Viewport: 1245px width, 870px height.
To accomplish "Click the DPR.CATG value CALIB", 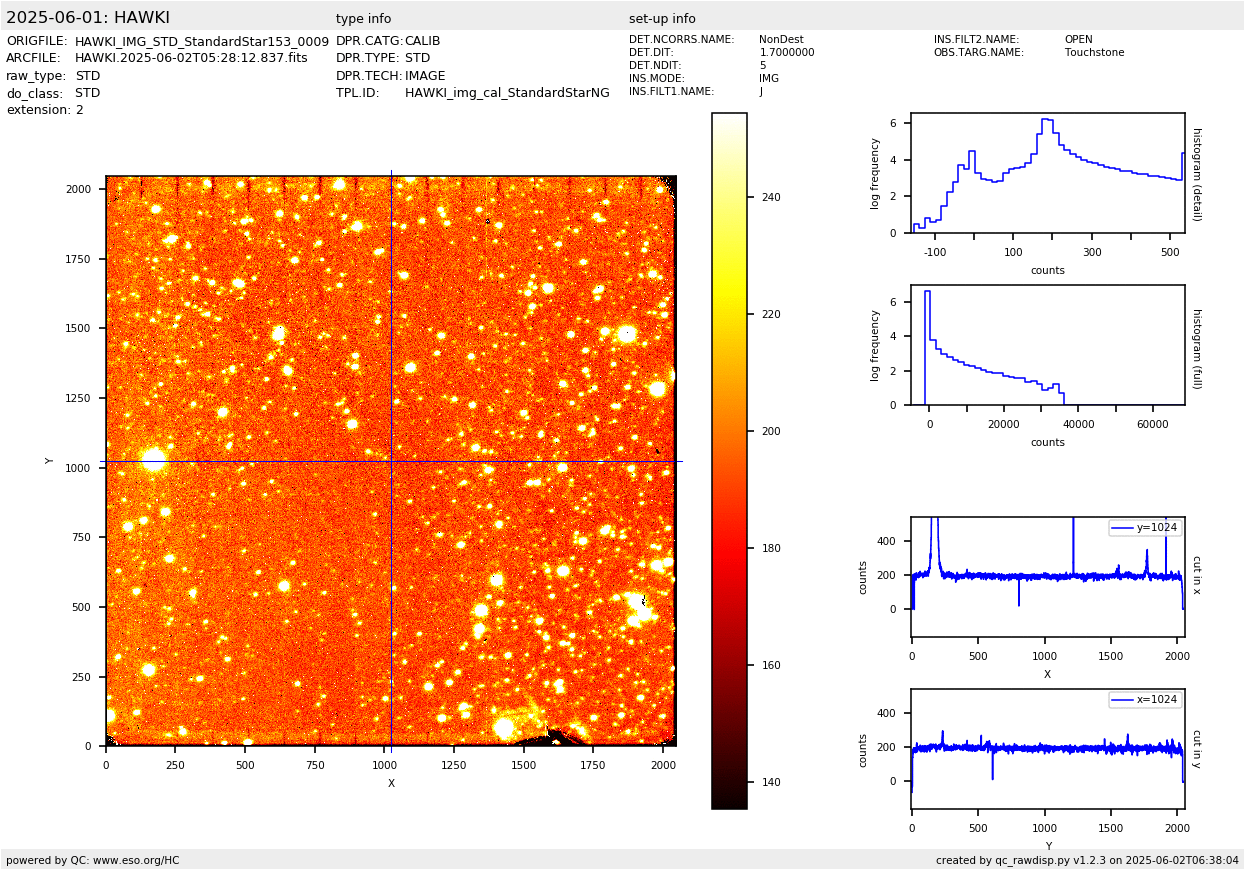I will [x=422, y=41].
